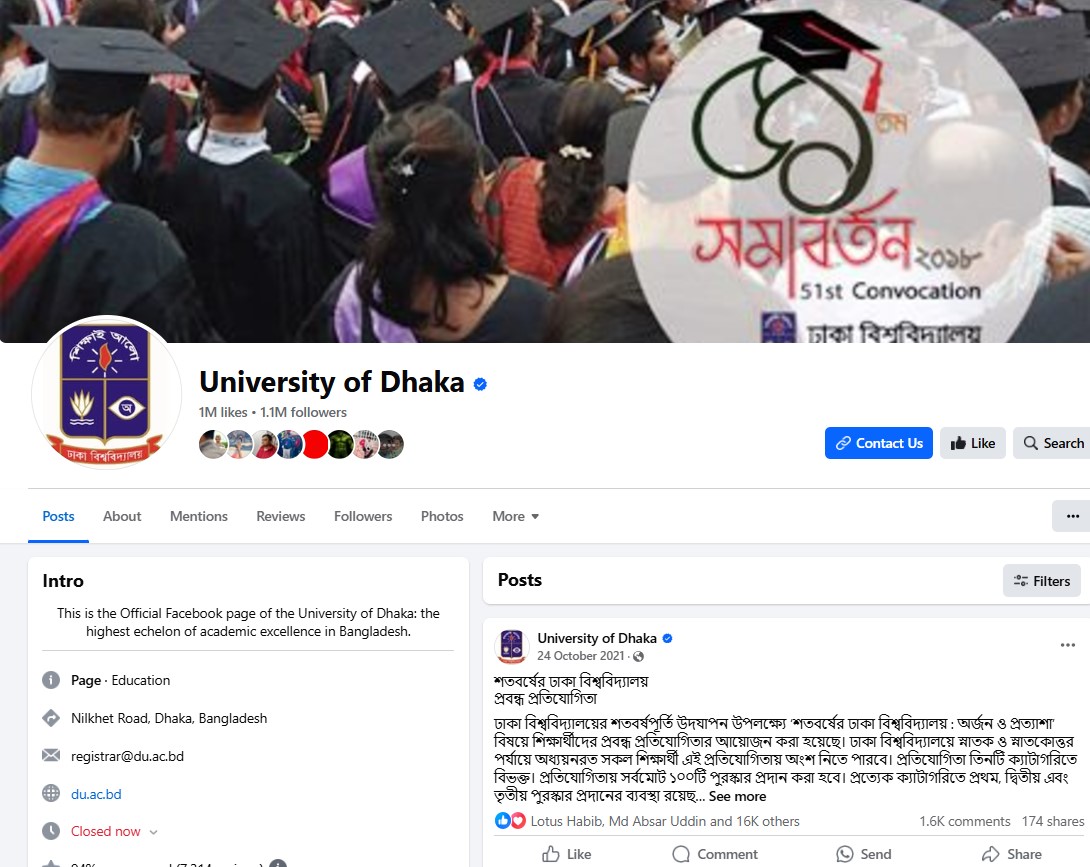Click the Comment speech bubble icon
Viewport: 1090px width, 867px height.
click(x=681, y=854)
